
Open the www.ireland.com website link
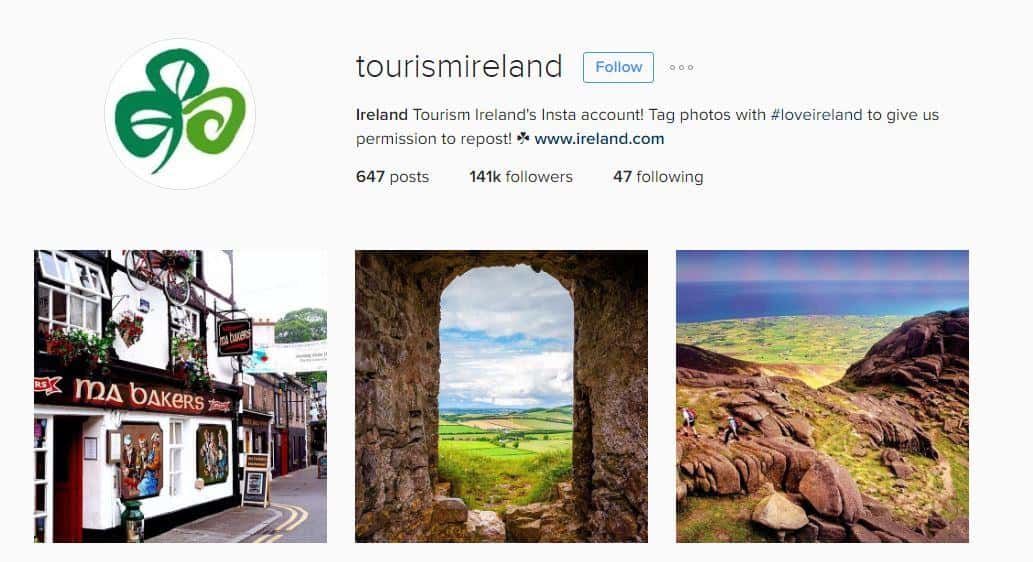pos(599,139)
